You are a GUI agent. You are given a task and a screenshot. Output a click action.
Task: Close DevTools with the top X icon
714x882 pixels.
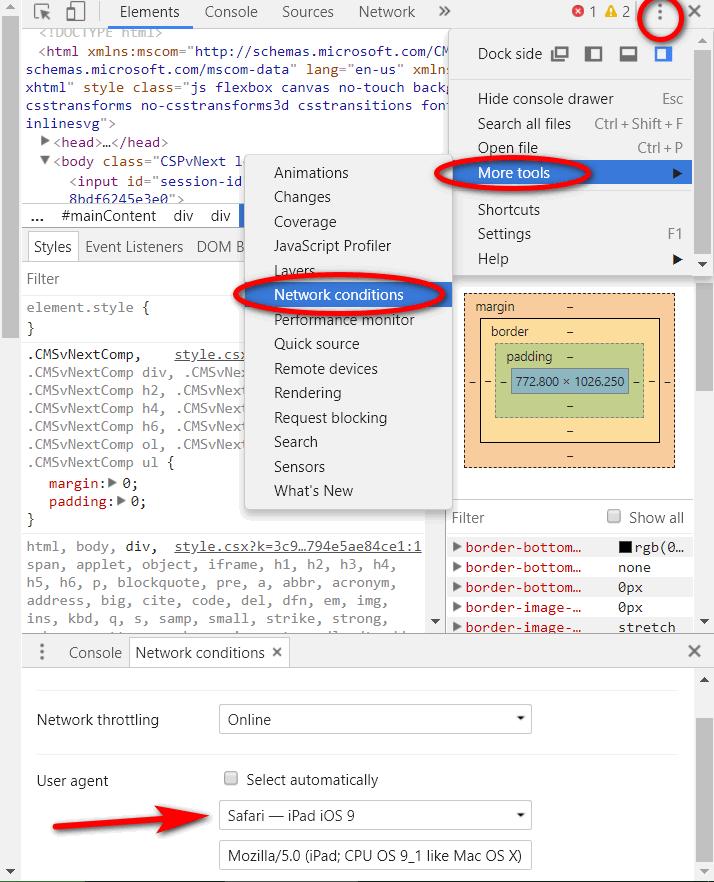(694, 11)
